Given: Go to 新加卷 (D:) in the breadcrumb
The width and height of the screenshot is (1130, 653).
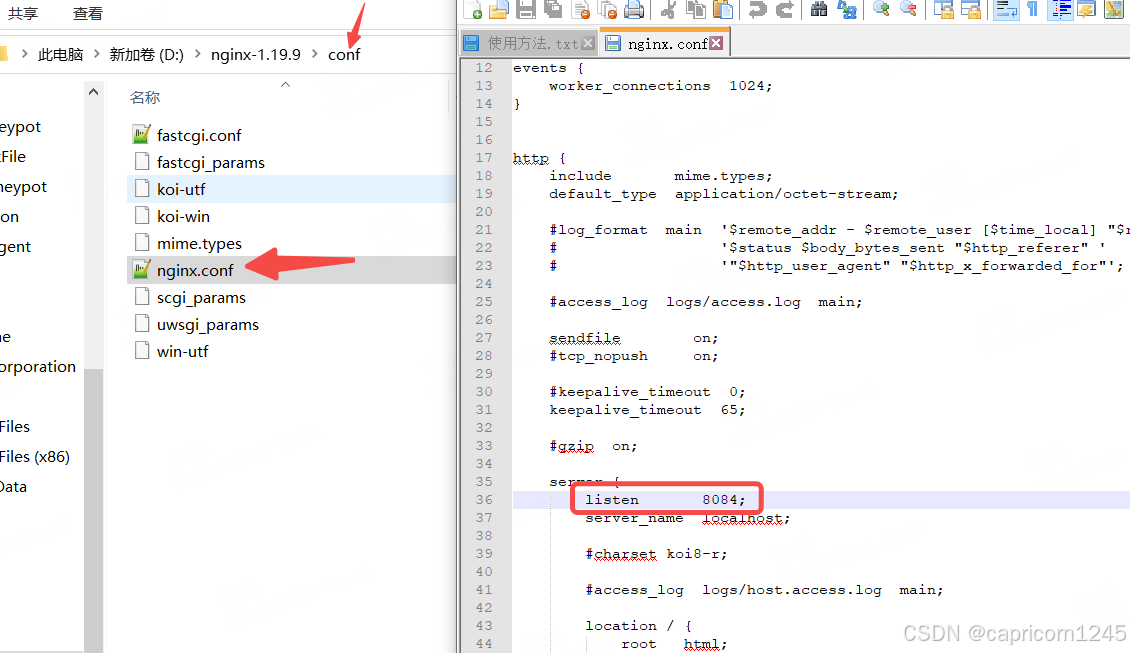Looking at the screenshot, I should [x=146, y=55].
